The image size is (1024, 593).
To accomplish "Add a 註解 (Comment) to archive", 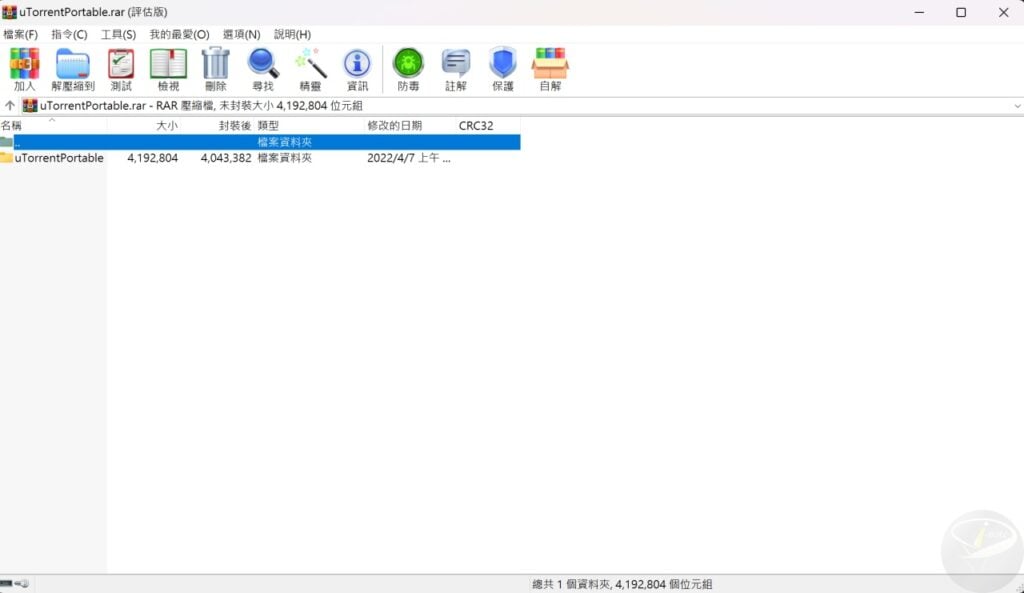I will tap(456, 68).
